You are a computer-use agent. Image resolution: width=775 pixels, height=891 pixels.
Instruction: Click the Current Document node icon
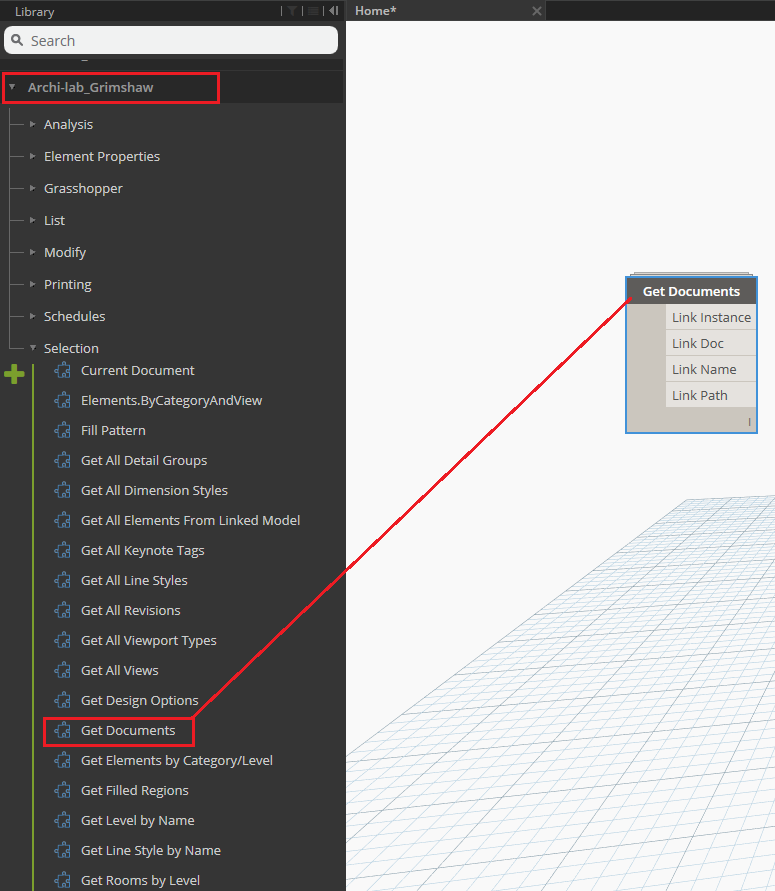tap(62, 370)
